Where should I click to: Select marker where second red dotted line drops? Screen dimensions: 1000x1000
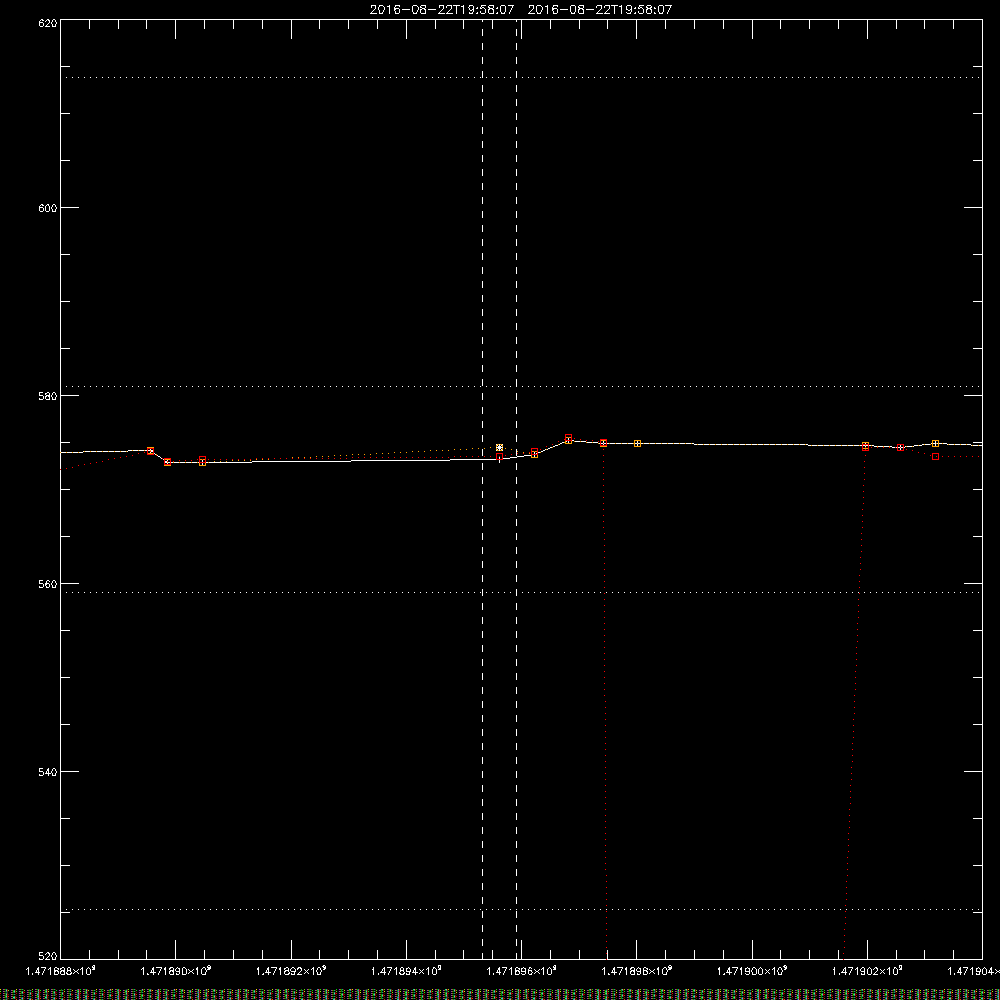[x=865, y=446]
